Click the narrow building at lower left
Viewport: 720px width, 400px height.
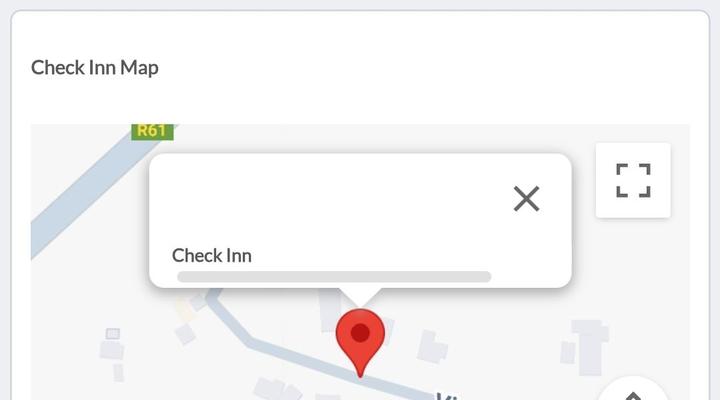point(118,372)
